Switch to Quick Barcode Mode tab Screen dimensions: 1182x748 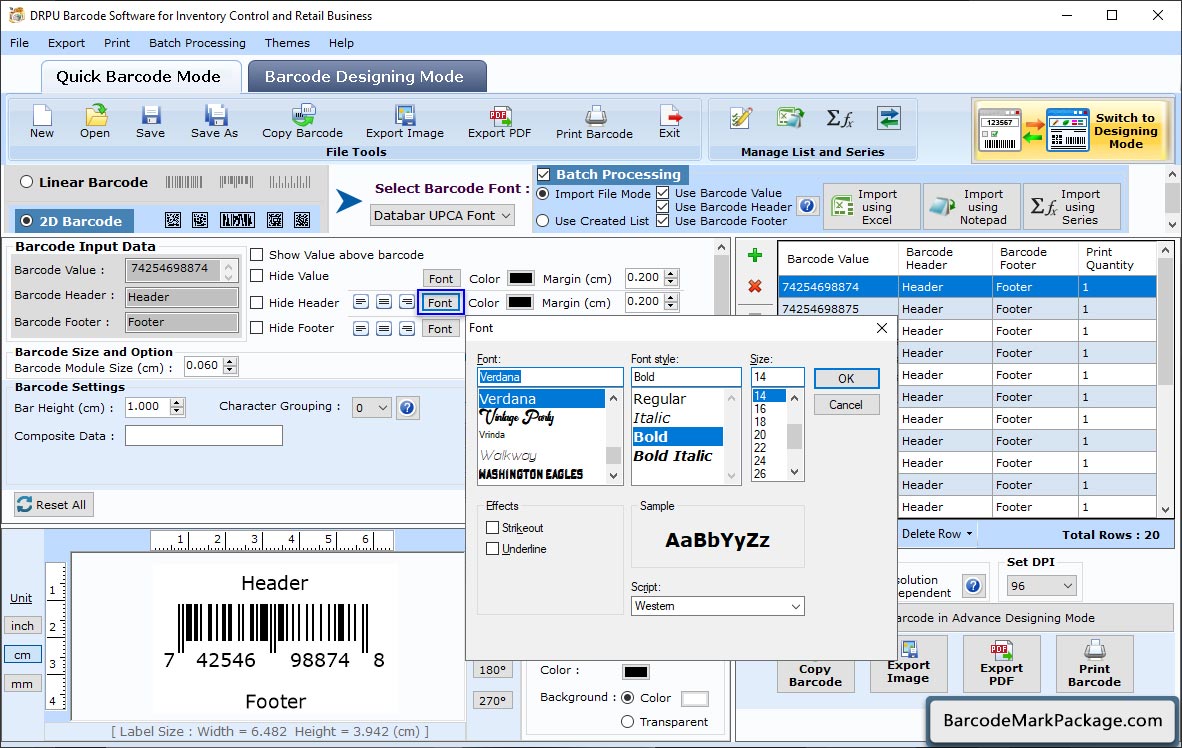pos(141,76)
